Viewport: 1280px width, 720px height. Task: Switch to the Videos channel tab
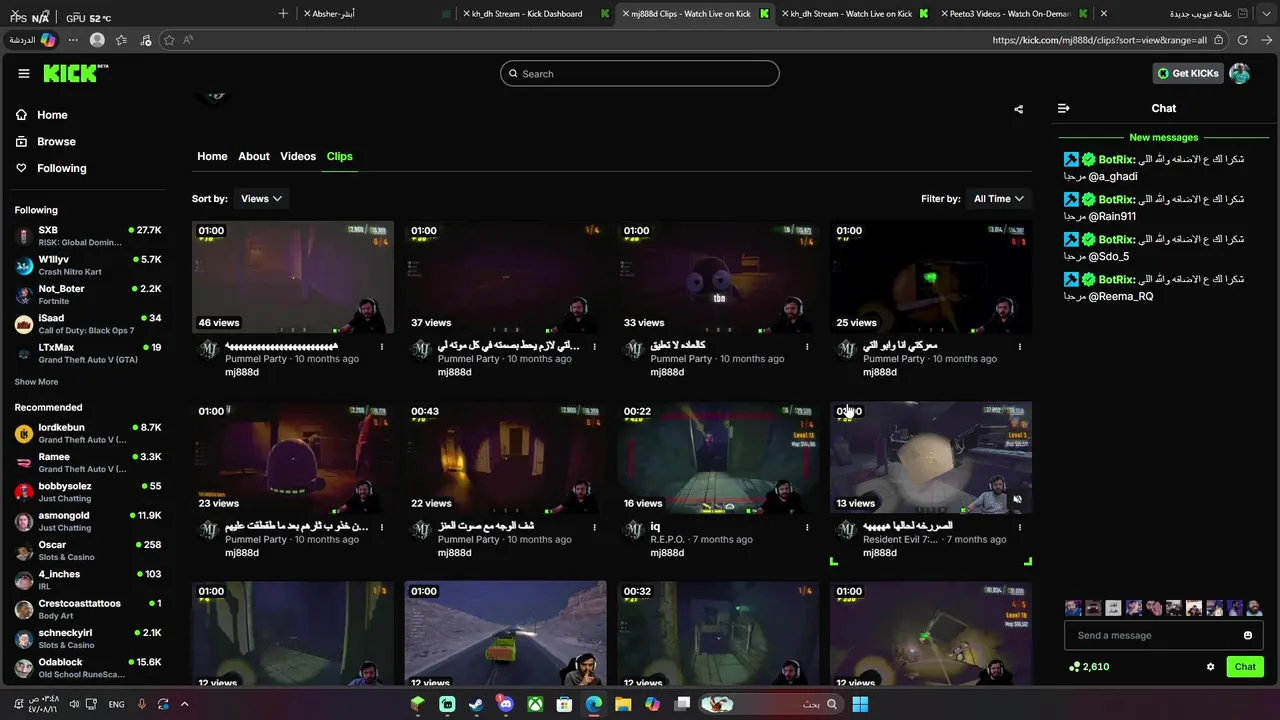tap(298, 156)
